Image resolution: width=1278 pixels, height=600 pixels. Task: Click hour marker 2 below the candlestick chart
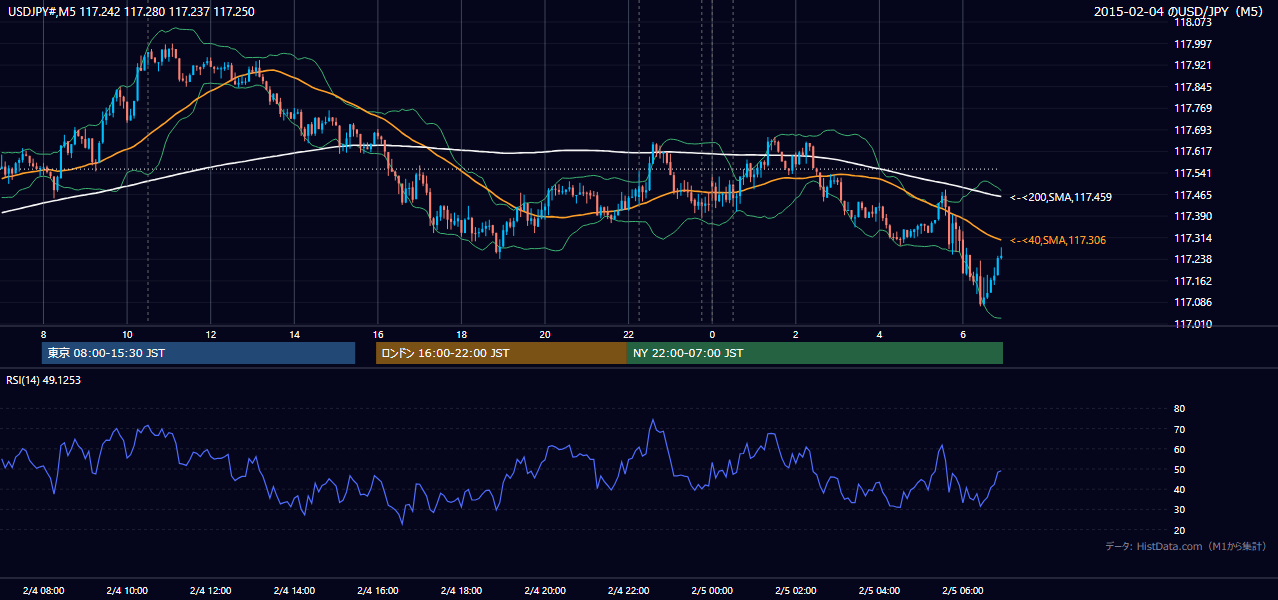click(796, 333)
